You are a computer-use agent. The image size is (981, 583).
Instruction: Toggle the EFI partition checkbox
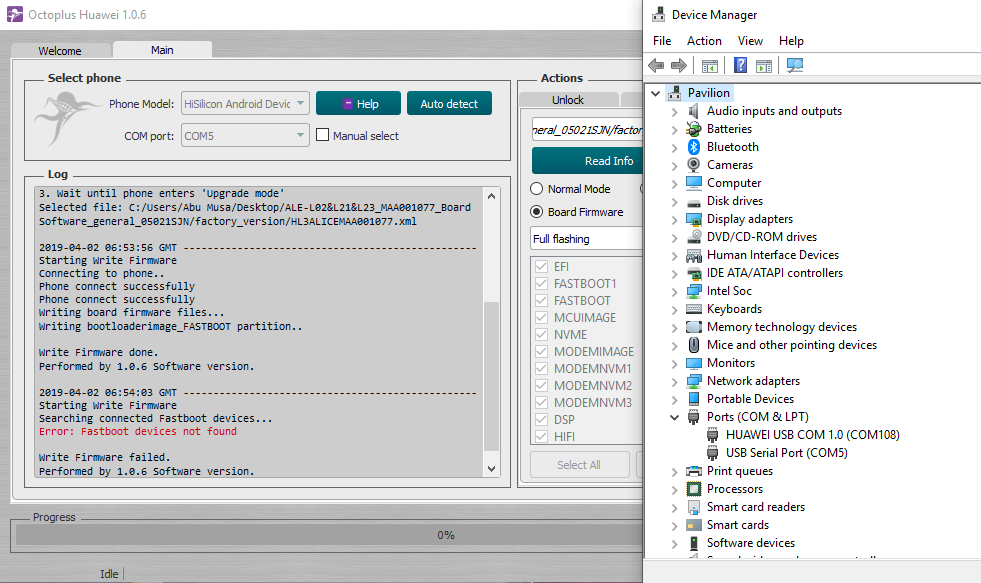pos(542,266)
